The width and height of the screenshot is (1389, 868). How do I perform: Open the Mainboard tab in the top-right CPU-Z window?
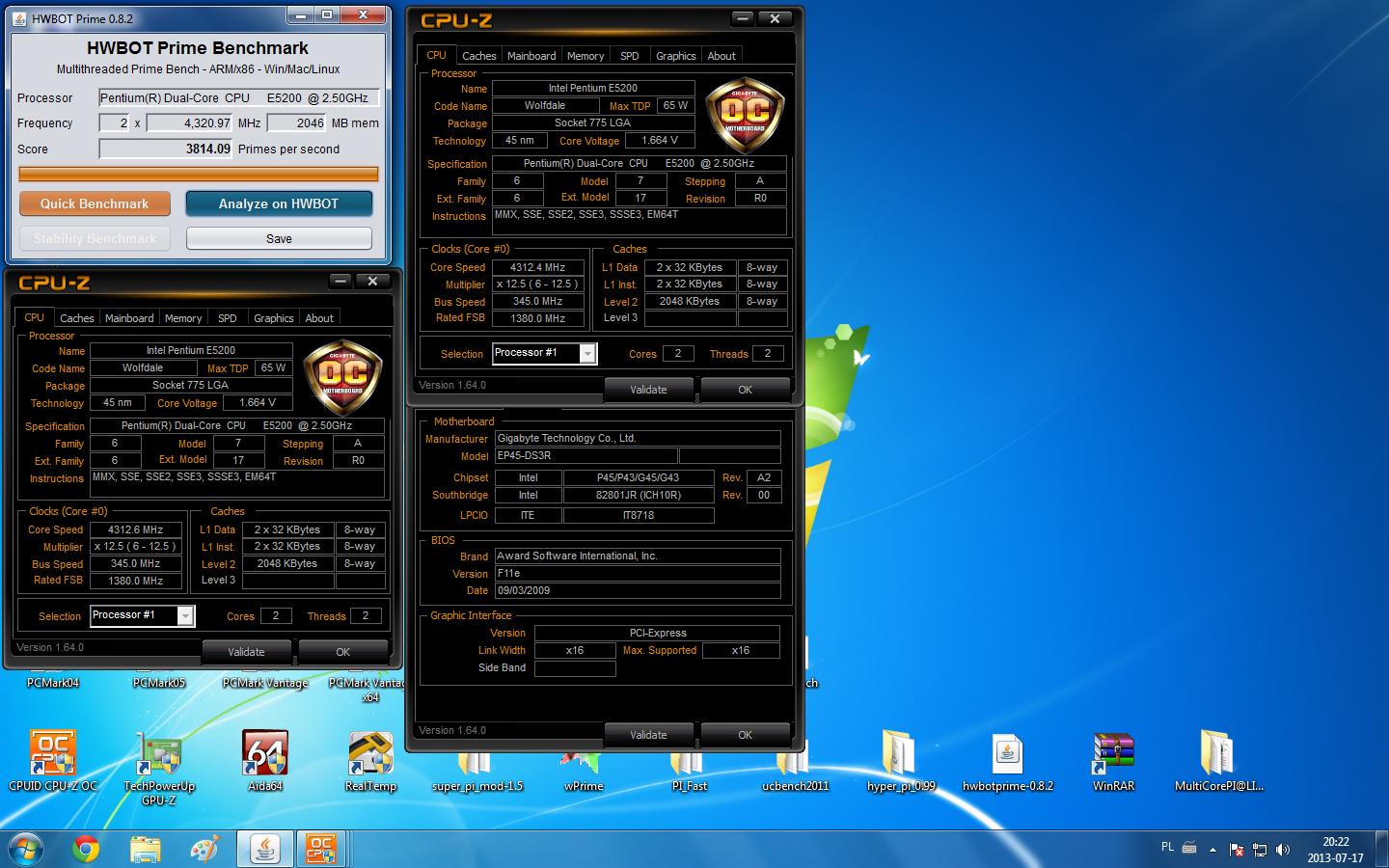[x=531, y=56]
